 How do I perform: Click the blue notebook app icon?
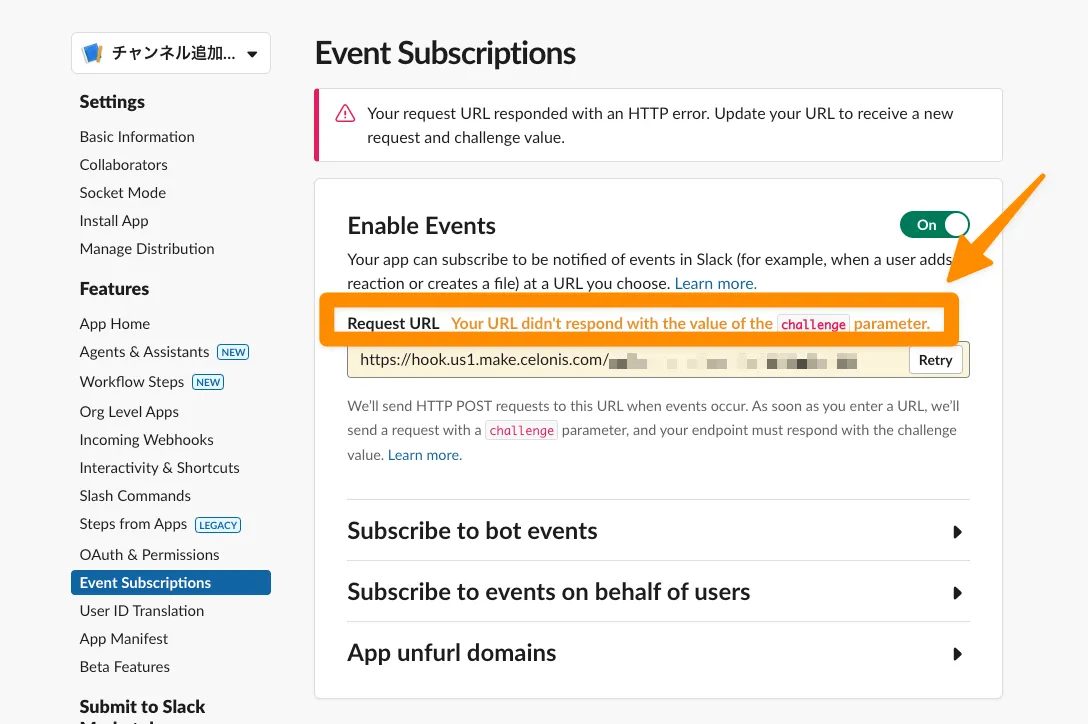click(x=93, y=54)
